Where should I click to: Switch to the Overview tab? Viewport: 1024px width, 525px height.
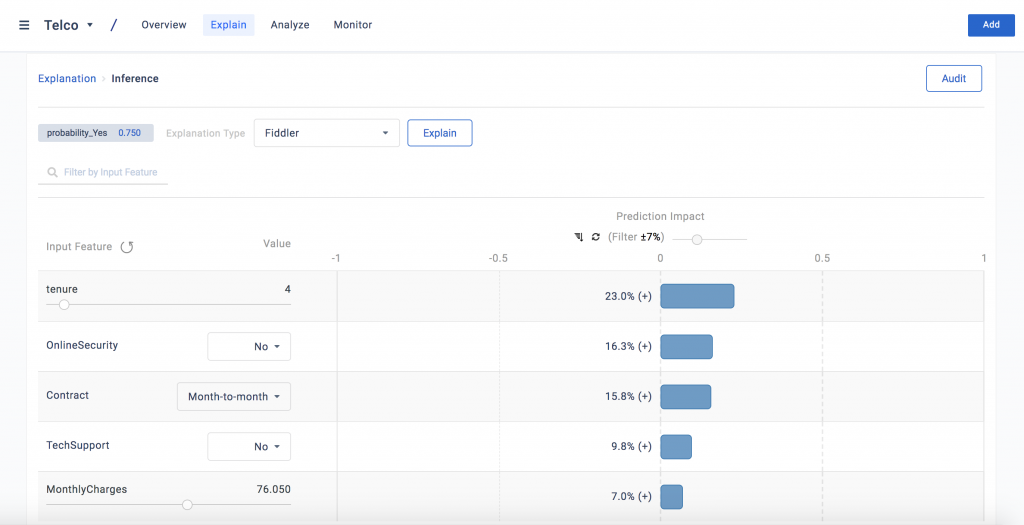164,25
